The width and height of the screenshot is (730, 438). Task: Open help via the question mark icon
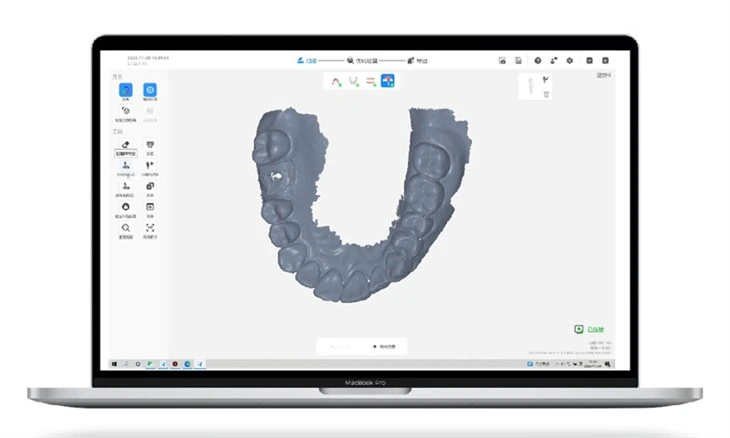coord(538,61)
